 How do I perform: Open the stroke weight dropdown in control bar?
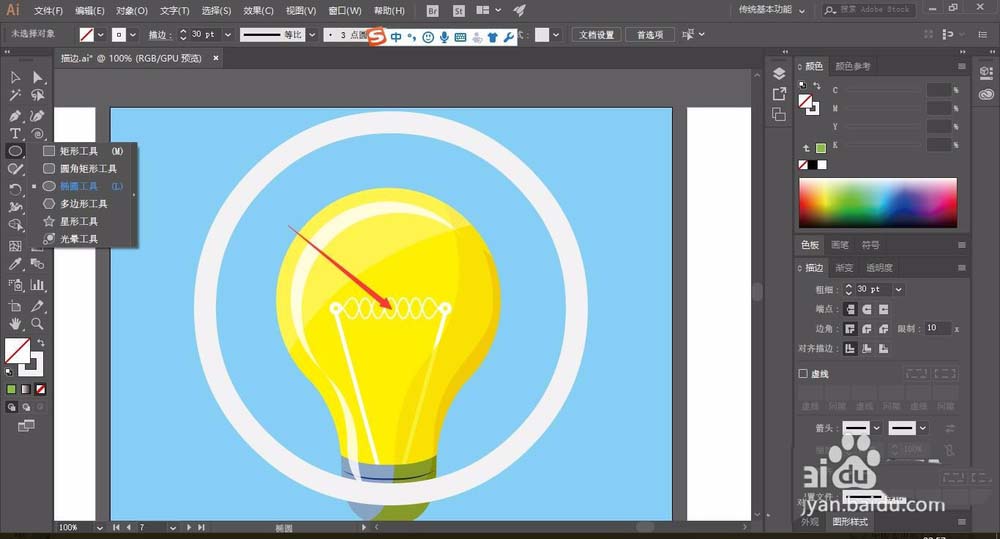pos(228,34)
